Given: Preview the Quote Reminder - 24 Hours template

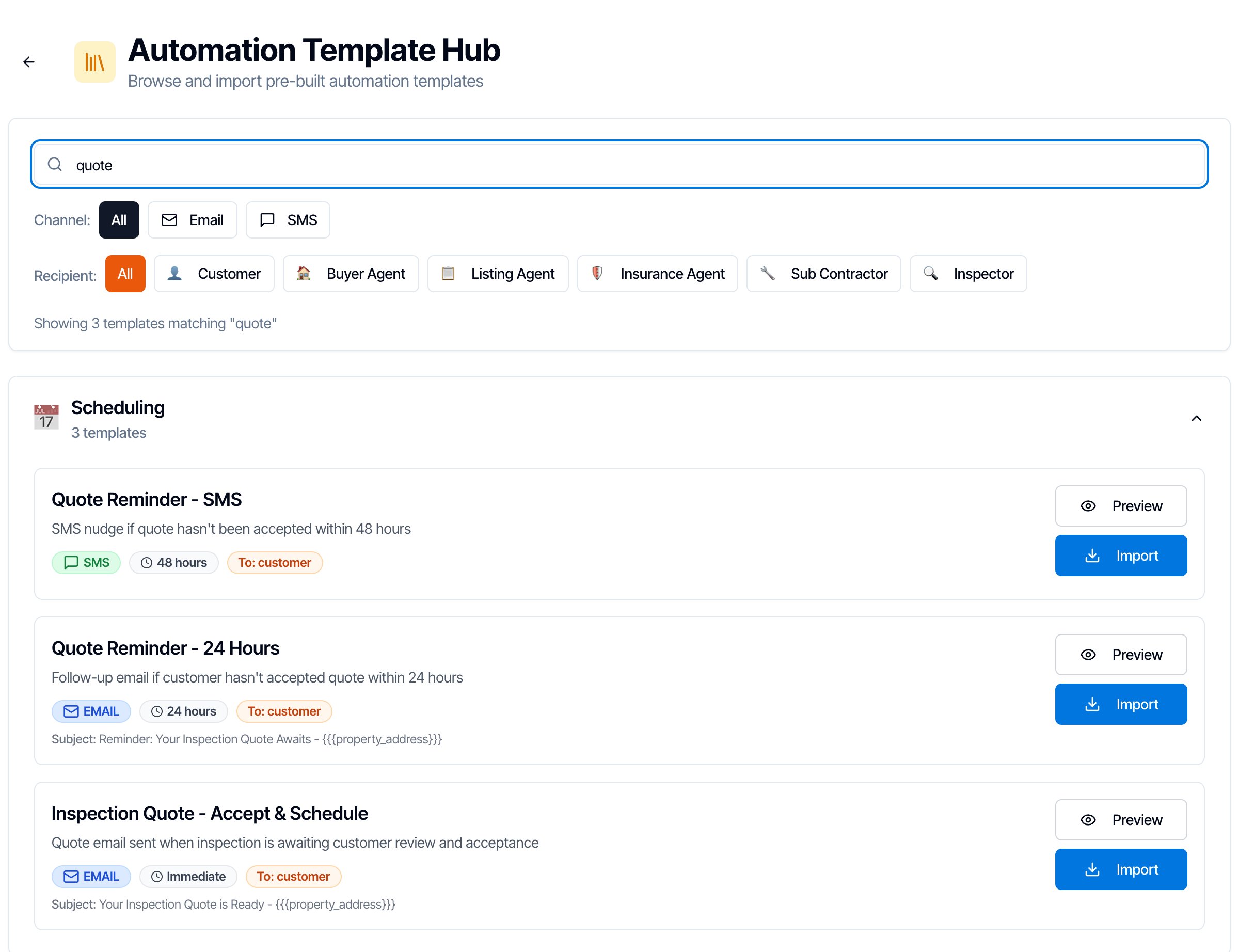Looking at the screenshot, I should (1121, 655).
